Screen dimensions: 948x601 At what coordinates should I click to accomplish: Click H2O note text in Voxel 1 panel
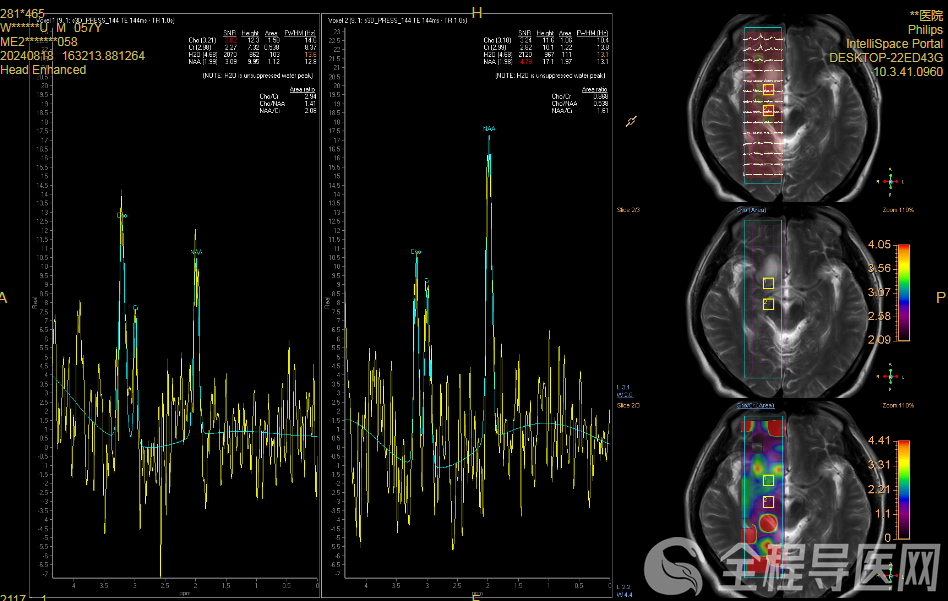click(258, 76)
